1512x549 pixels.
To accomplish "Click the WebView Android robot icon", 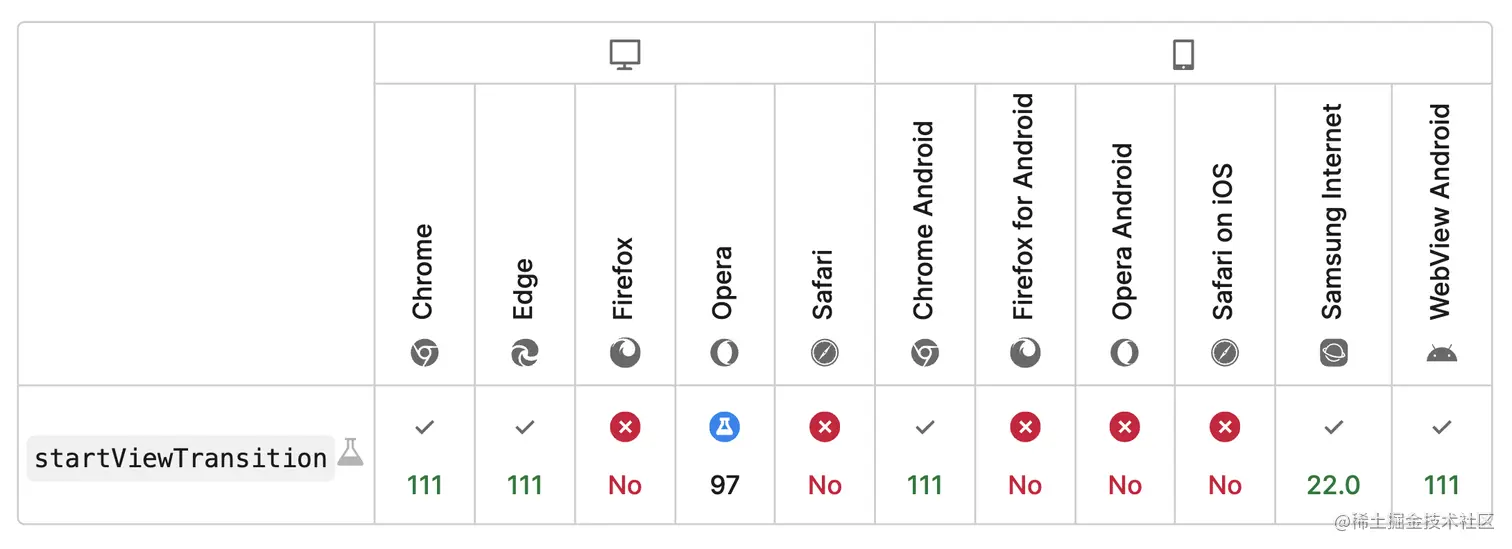I will pos(1441,353).
